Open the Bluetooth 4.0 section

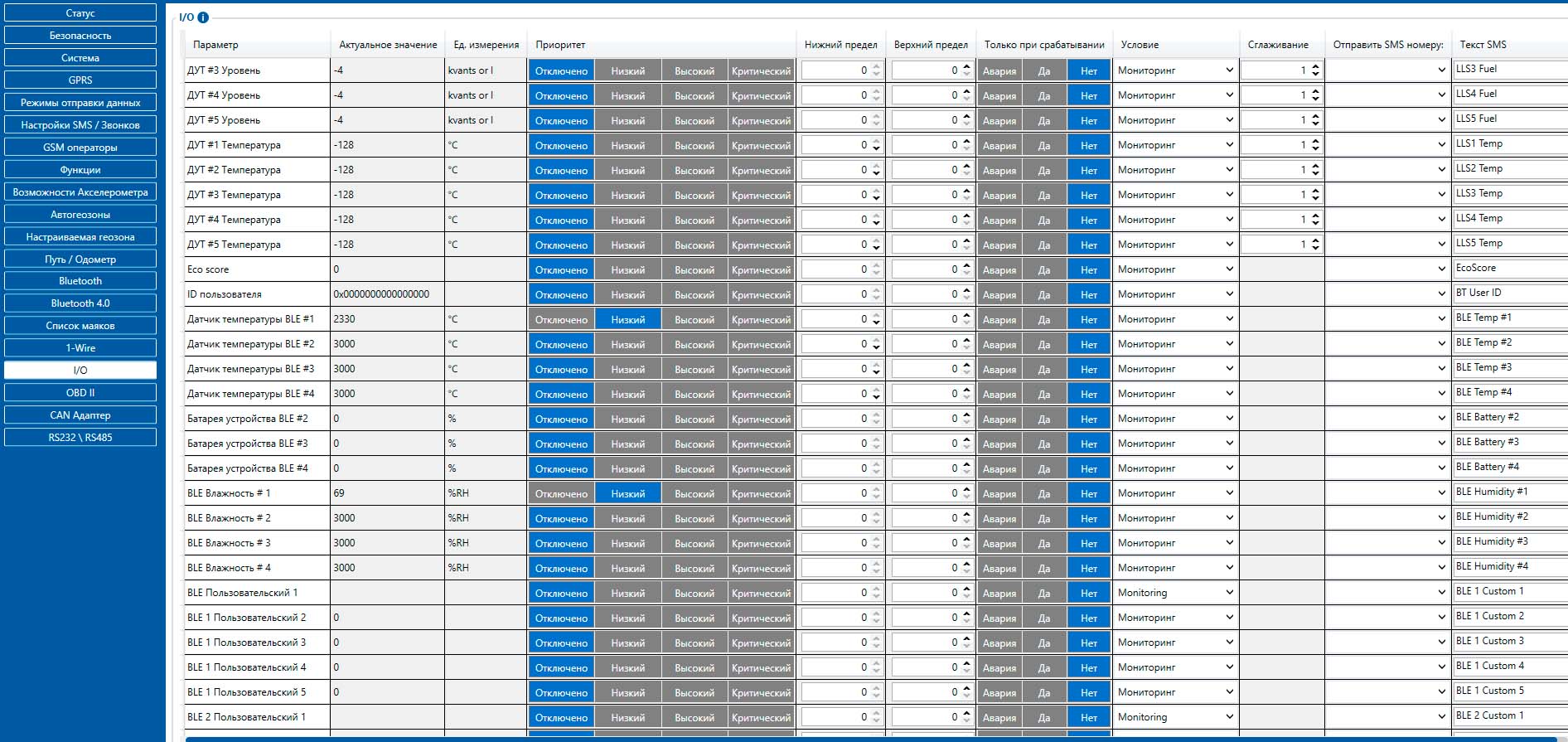click(80, 303)
